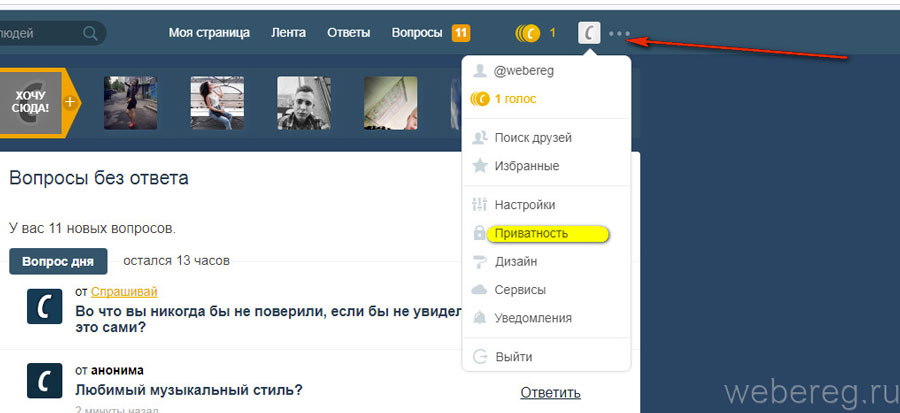Click the Избранные star menu item
This screenshot has width=900, height=413.
click(526, 166)
